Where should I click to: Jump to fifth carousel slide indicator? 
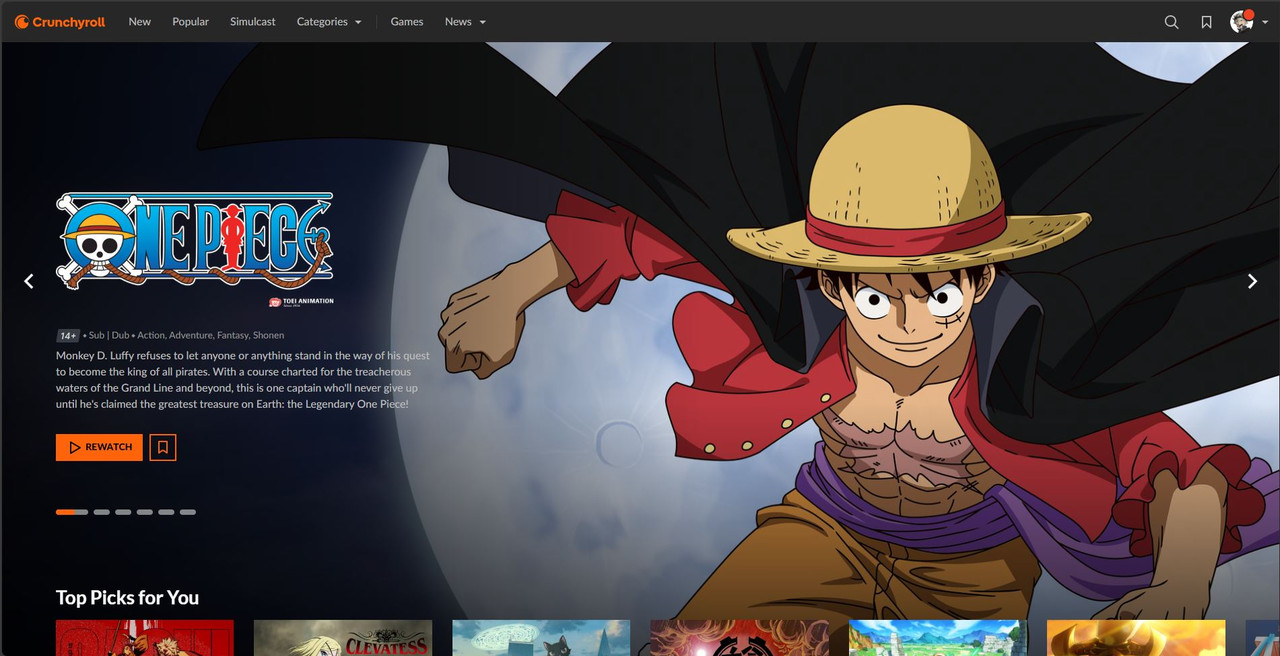tap(166, 512)
